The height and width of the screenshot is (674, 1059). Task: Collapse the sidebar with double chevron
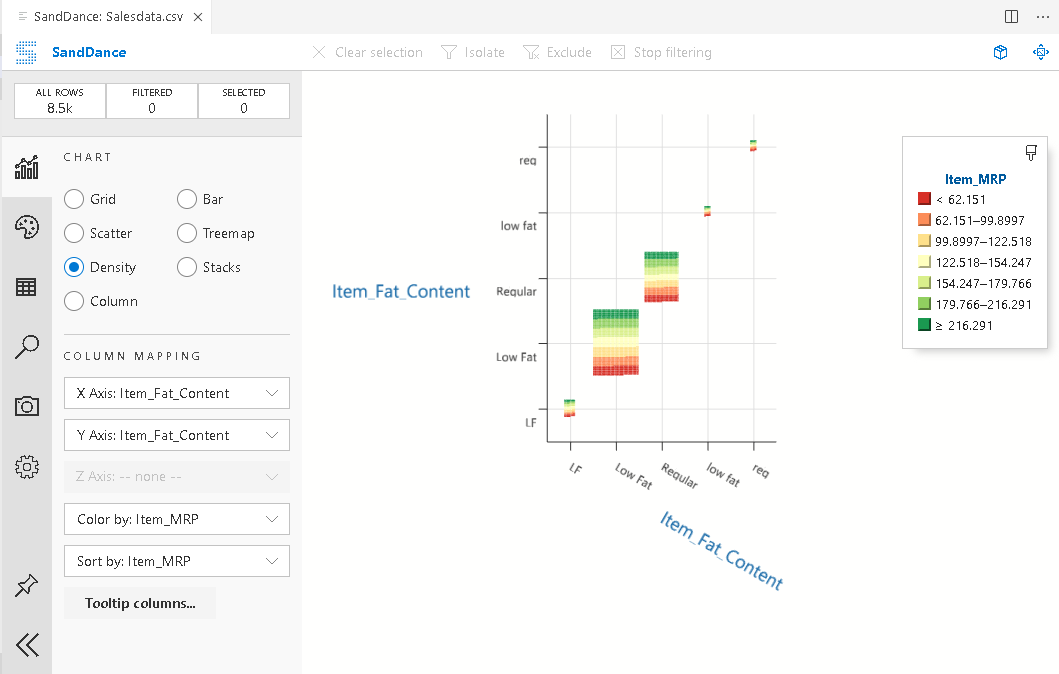coord(27,645)
